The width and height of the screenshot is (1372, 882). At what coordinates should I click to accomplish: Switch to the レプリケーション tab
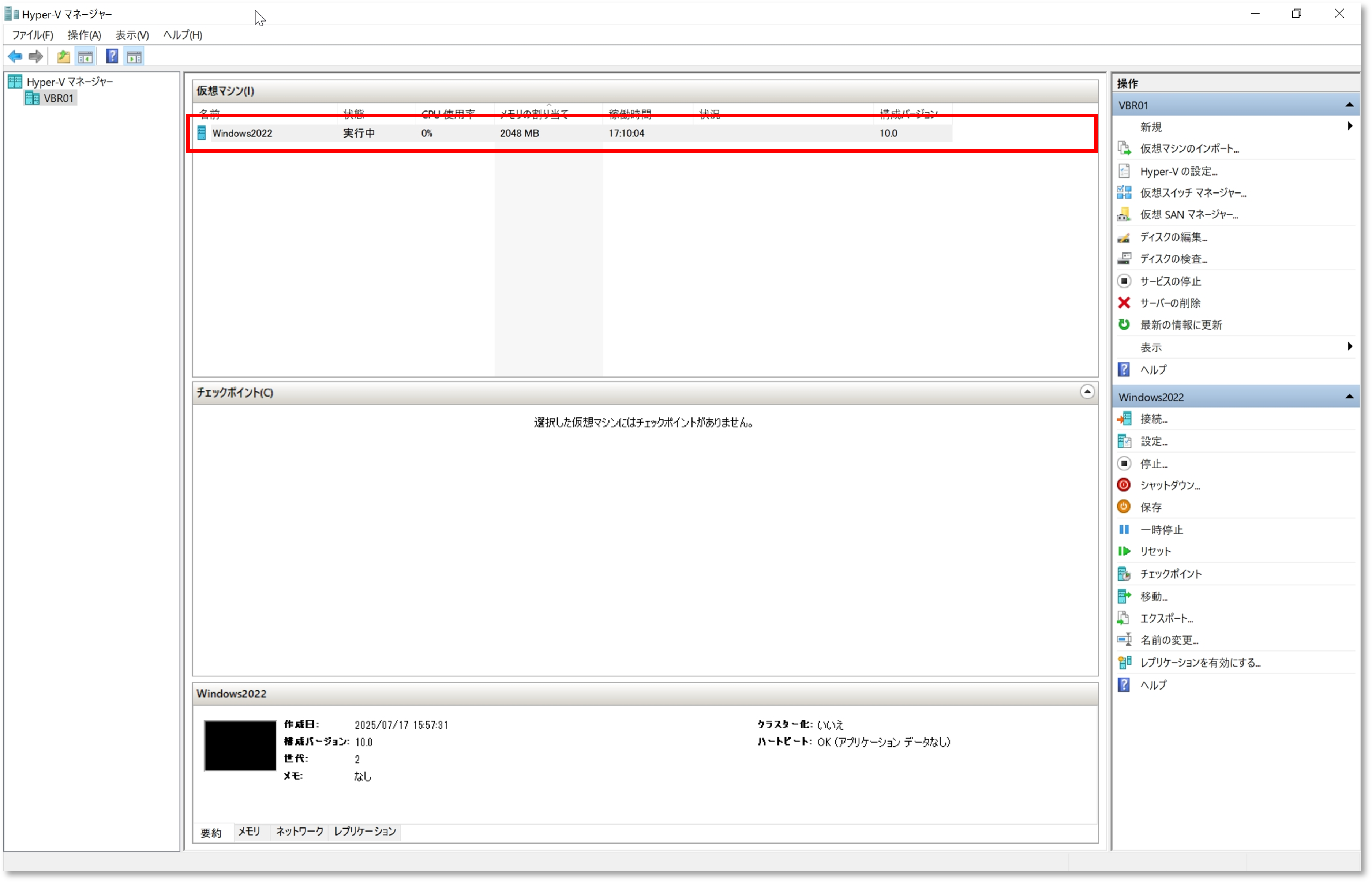[x=365, y=832]
